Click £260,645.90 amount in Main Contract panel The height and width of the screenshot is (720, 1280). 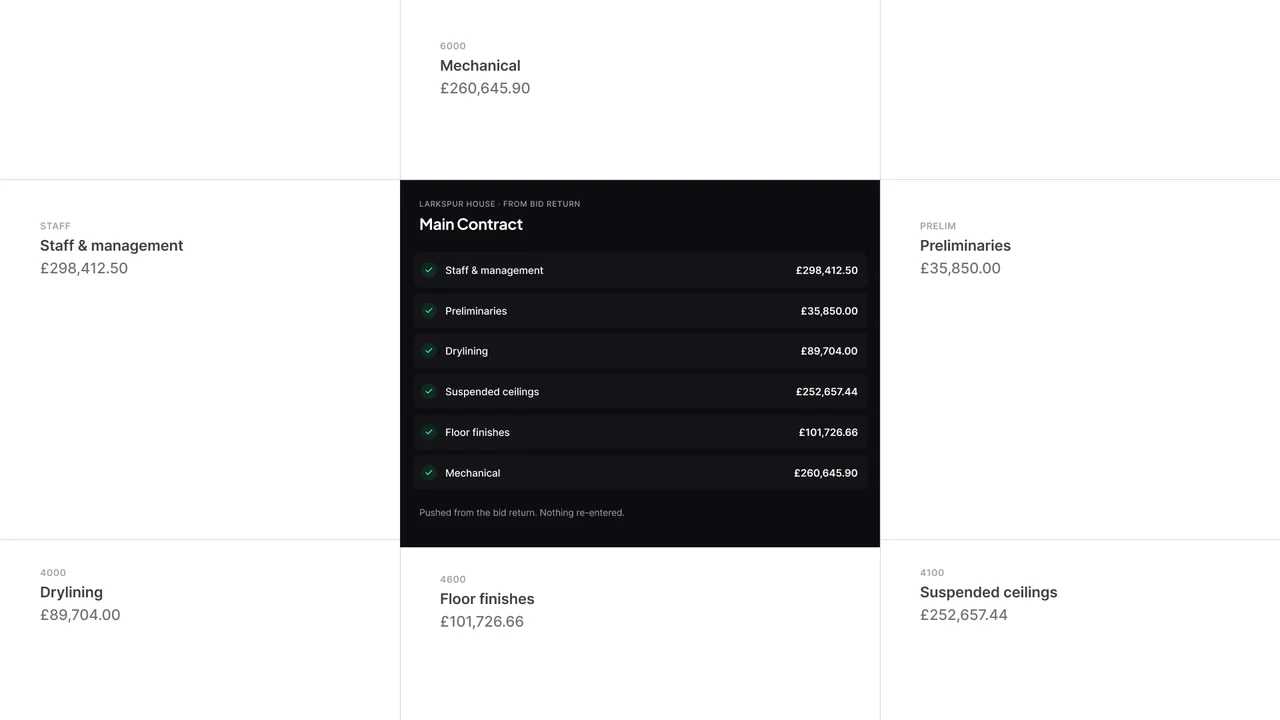click(826, 473)
